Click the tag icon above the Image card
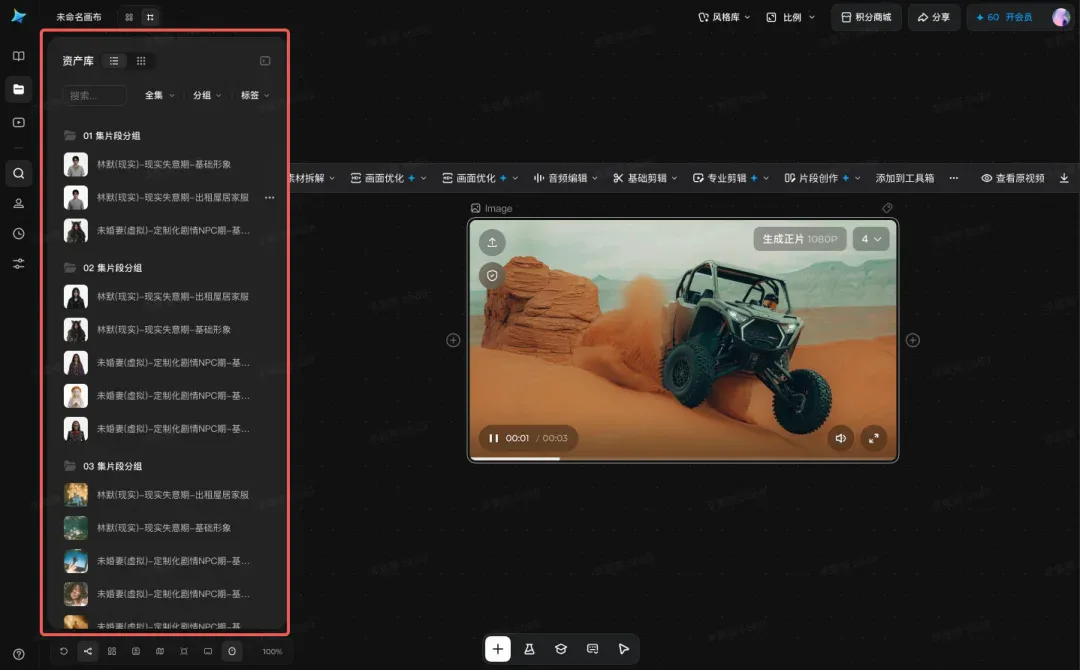 tap(887, 208)
